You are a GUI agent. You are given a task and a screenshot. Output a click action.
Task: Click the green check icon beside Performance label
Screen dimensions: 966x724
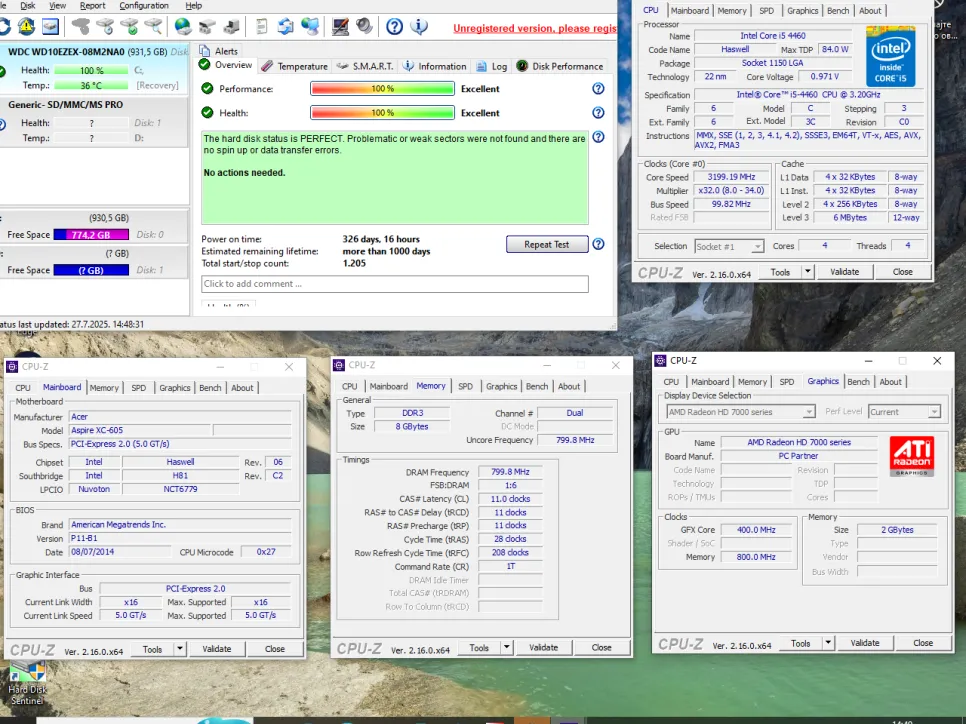click(208, 89)
